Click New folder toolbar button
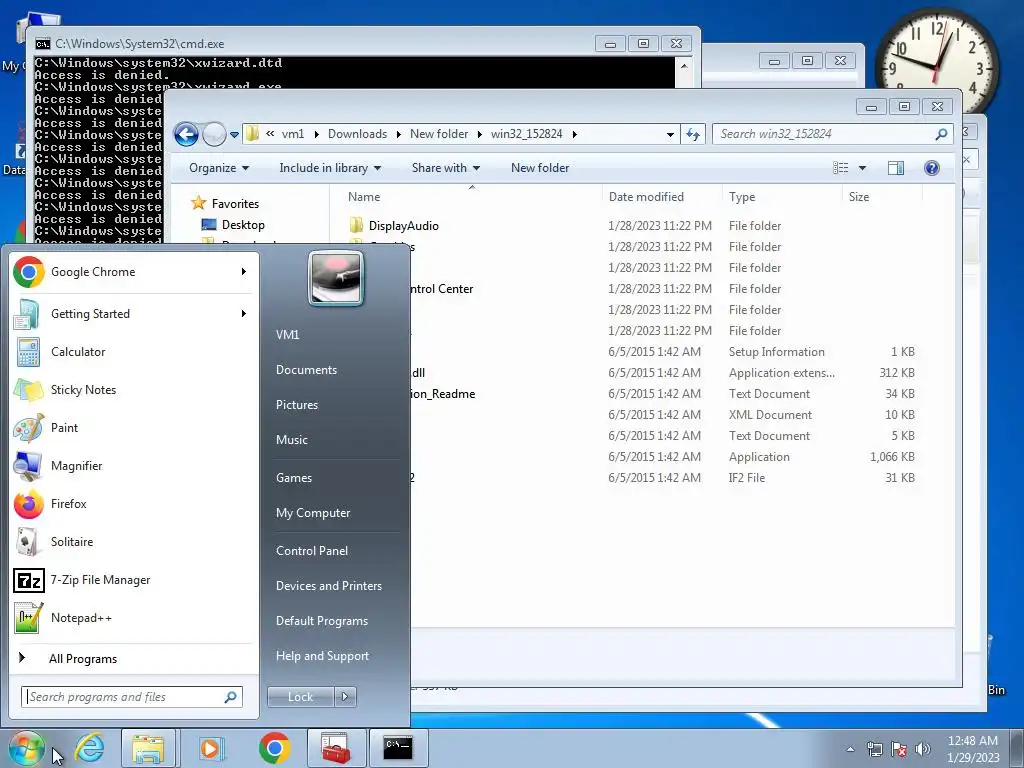Screen dimensions: 1024x768 coord(539,168)
